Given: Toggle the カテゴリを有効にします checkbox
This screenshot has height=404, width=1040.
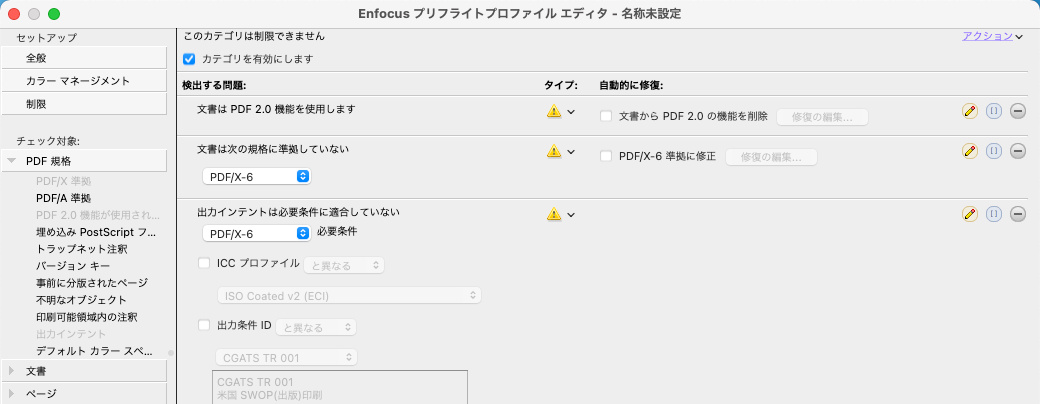Looking at the screenshot, I should [x=190, y=59].
